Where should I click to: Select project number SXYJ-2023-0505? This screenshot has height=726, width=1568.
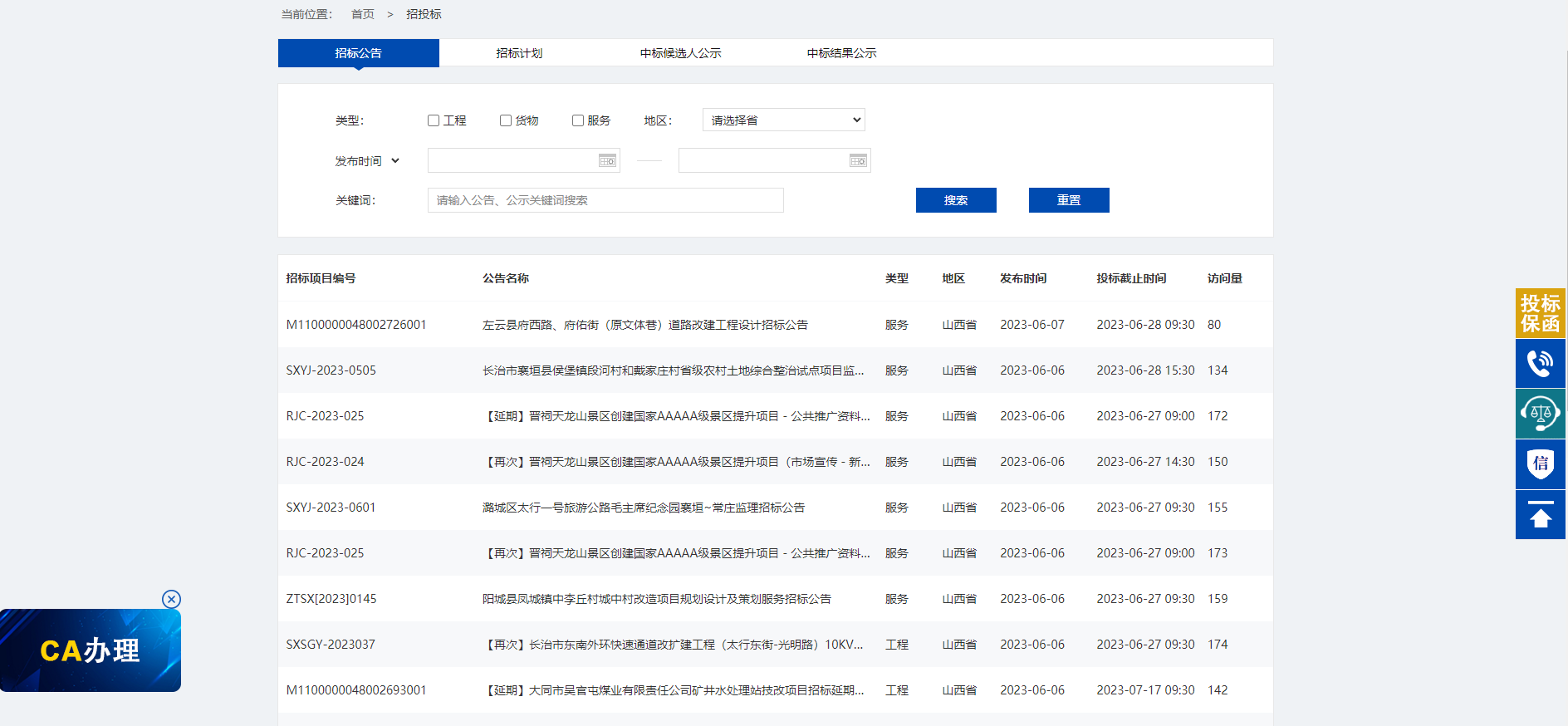(331, 370)
